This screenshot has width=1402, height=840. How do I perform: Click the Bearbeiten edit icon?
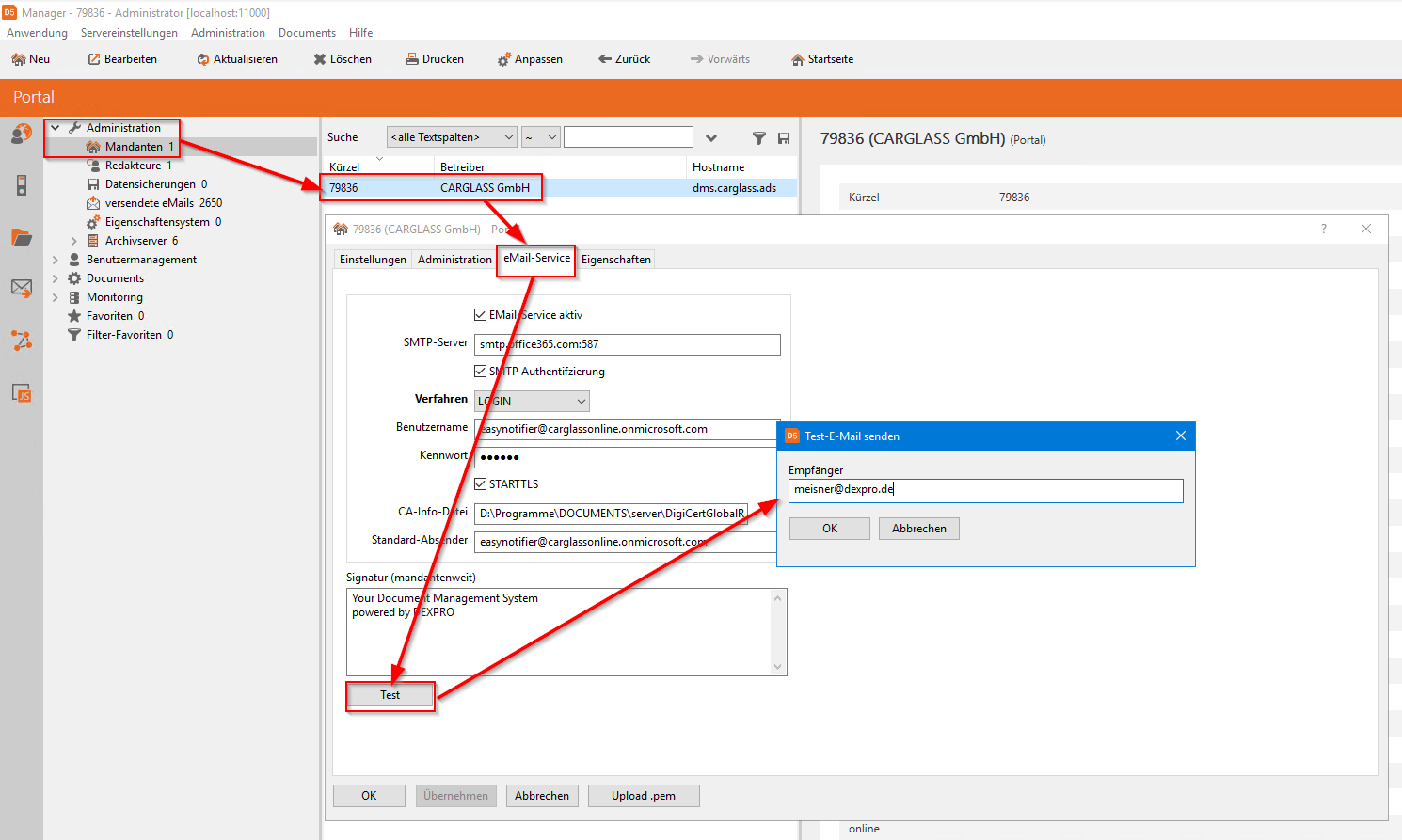[x=94, y=59]
